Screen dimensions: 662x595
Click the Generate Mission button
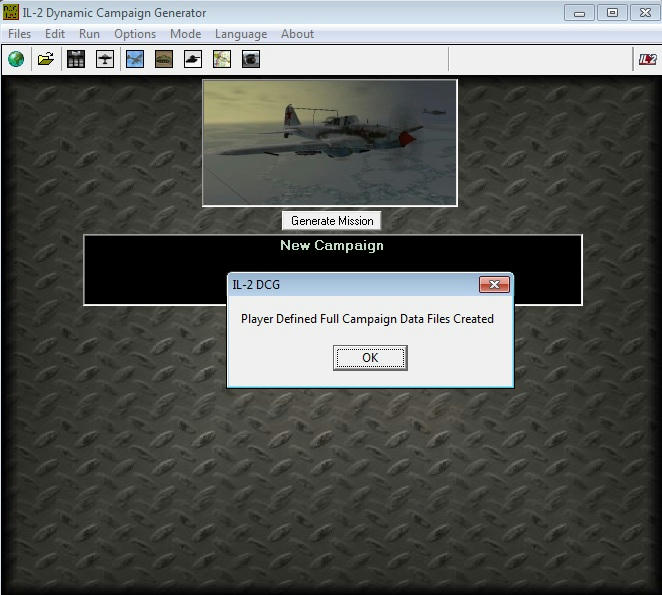coord(332,221)
